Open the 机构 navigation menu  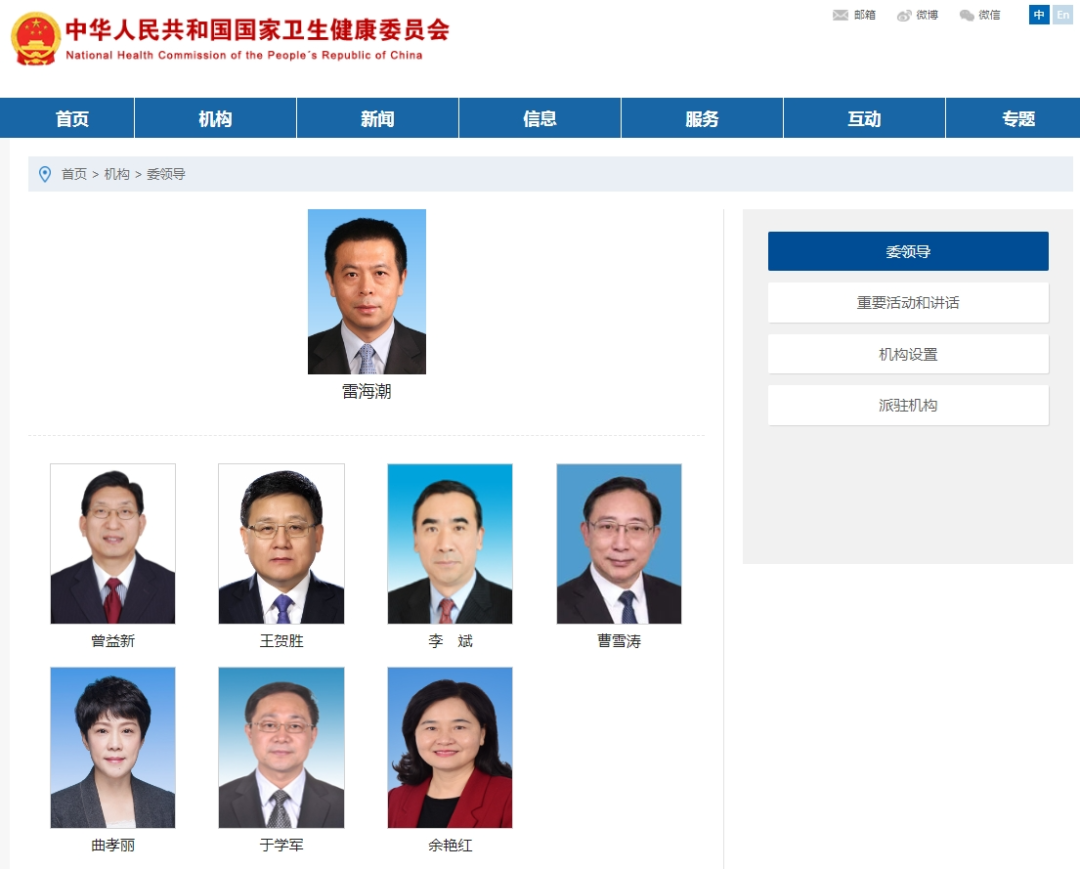[214, 117]
